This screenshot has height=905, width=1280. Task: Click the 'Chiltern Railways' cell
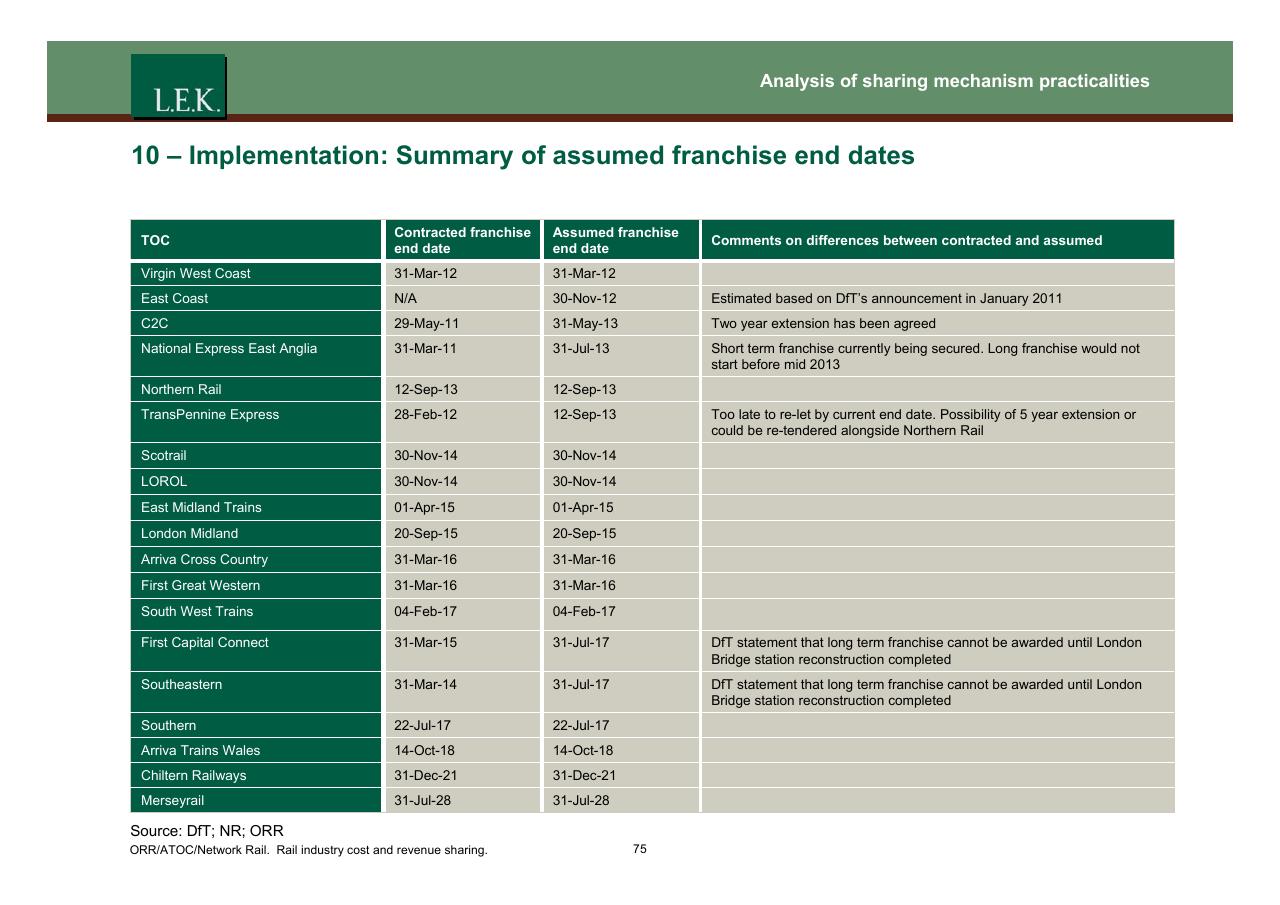[256, 775]
